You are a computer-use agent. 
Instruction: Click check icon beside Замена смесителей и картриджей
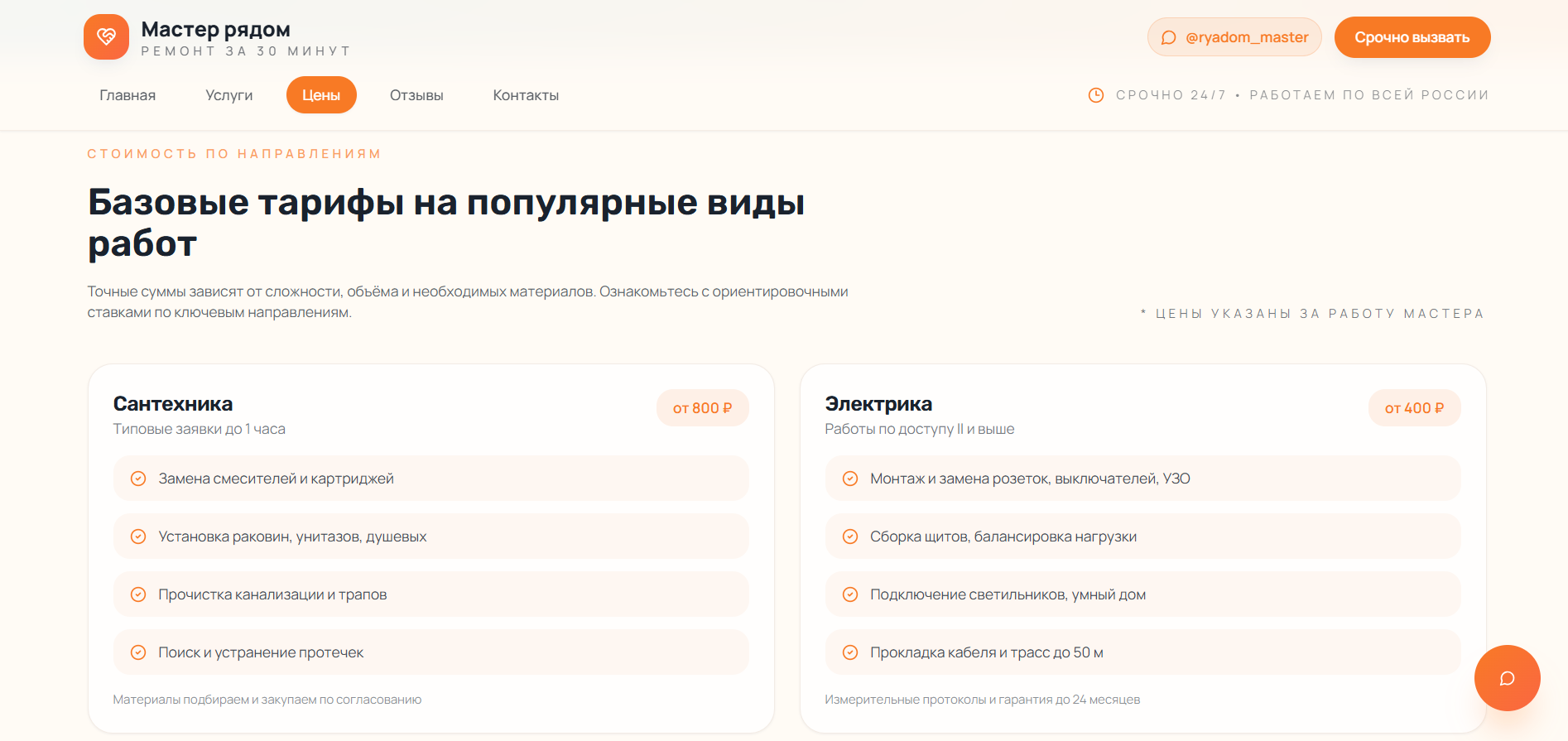[138, 479]
